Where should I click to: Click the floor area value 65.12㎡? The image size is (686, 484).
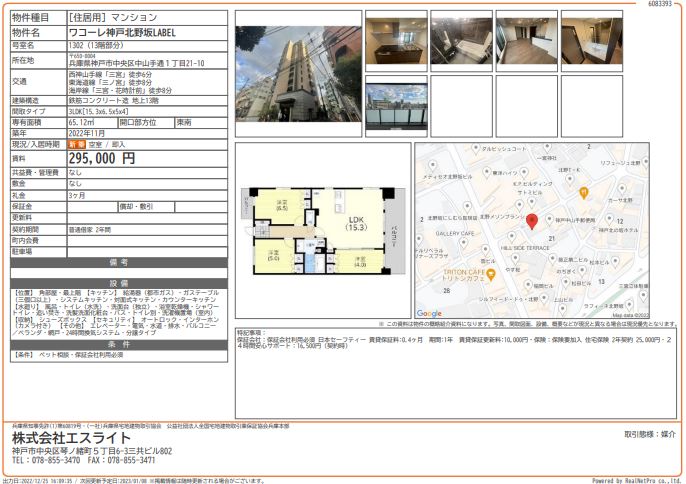[81, 123]
